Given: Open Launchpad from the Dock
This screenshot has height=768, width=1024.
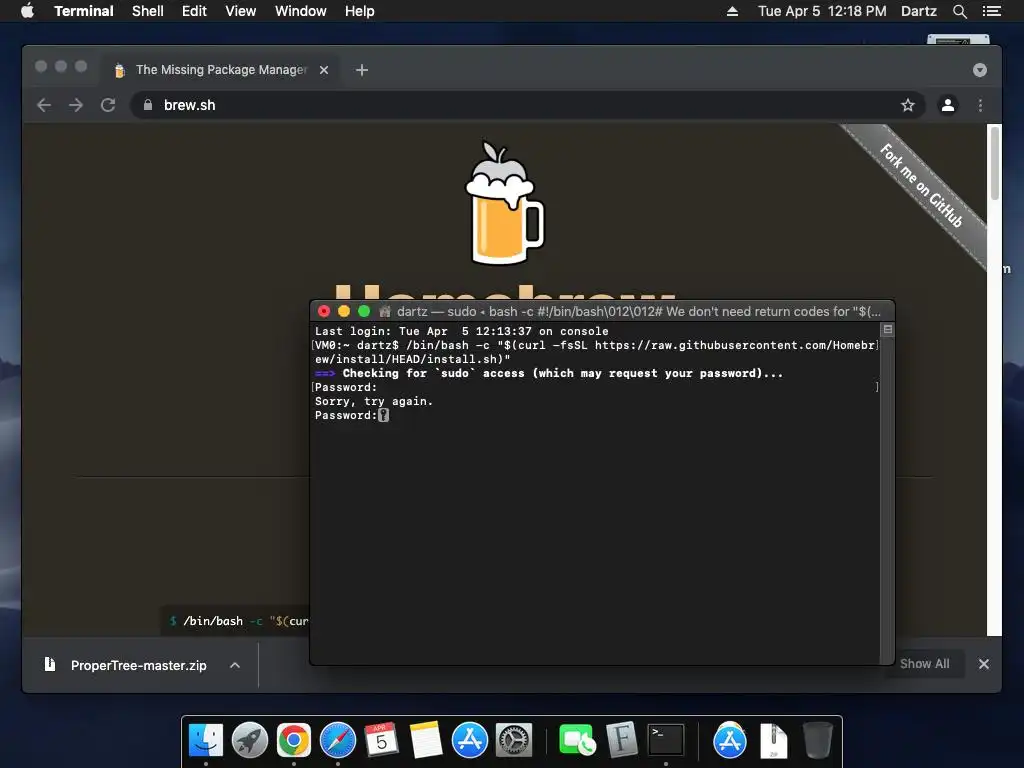Looking at the screenshot, I should [x=249, y=740].
